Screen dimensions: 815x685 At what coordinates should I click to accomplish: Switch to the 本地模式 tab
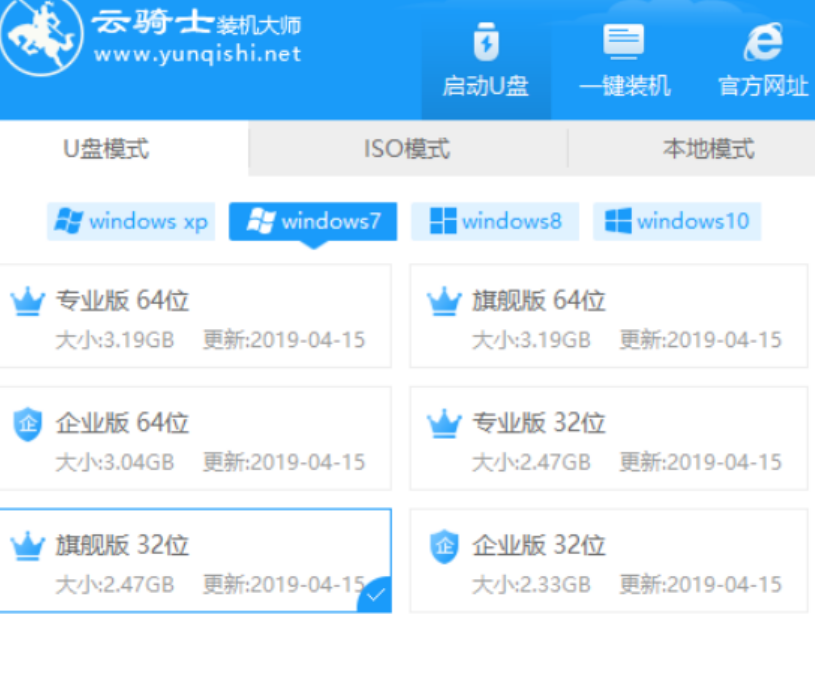[708, 150]
